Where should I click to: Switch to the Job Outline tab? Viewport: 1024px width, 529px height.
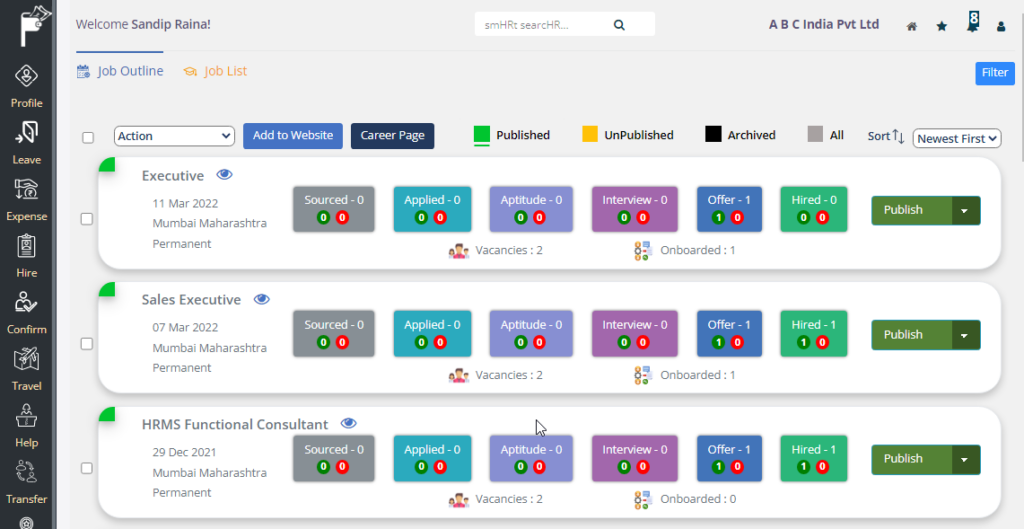(x=120, y=71)
